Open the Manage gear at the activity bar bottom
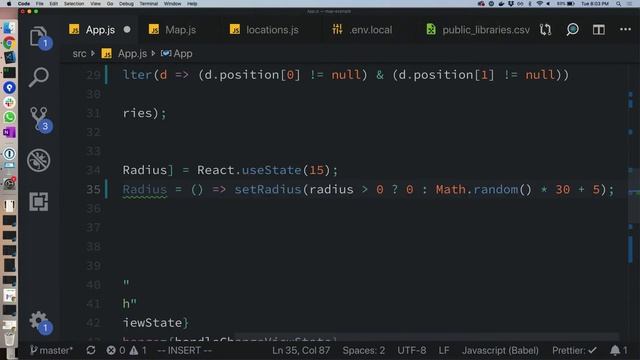 [x=40, y=322]
